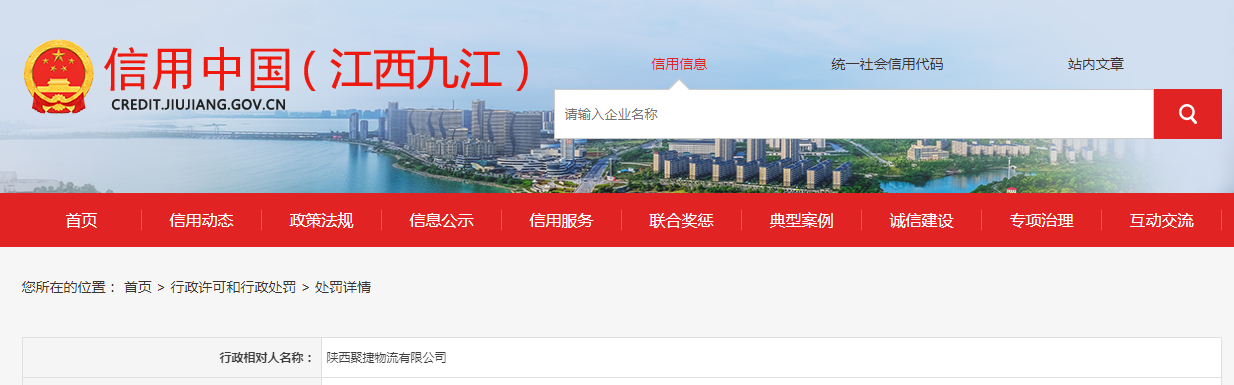
Task: Focus the enterprise name search field
Action: pyautogui.click(x=854, y=114)
